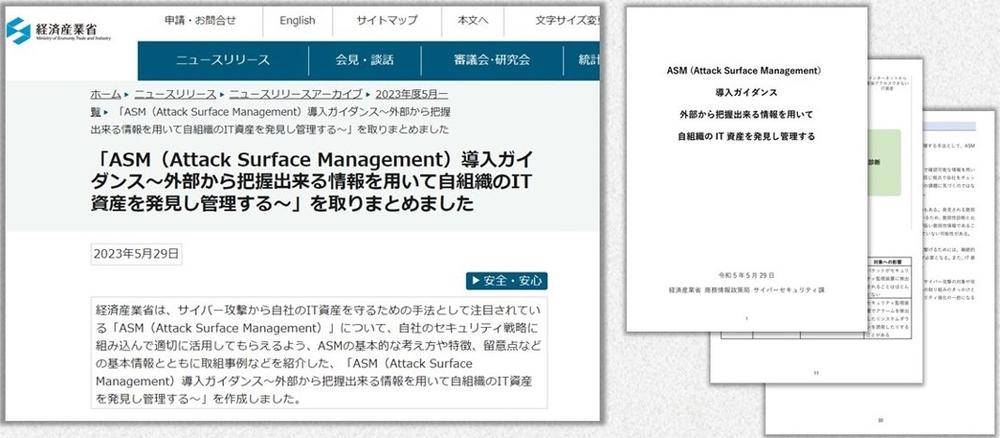Click the article headline text
1000x438 pixels.
coord(312,180)
